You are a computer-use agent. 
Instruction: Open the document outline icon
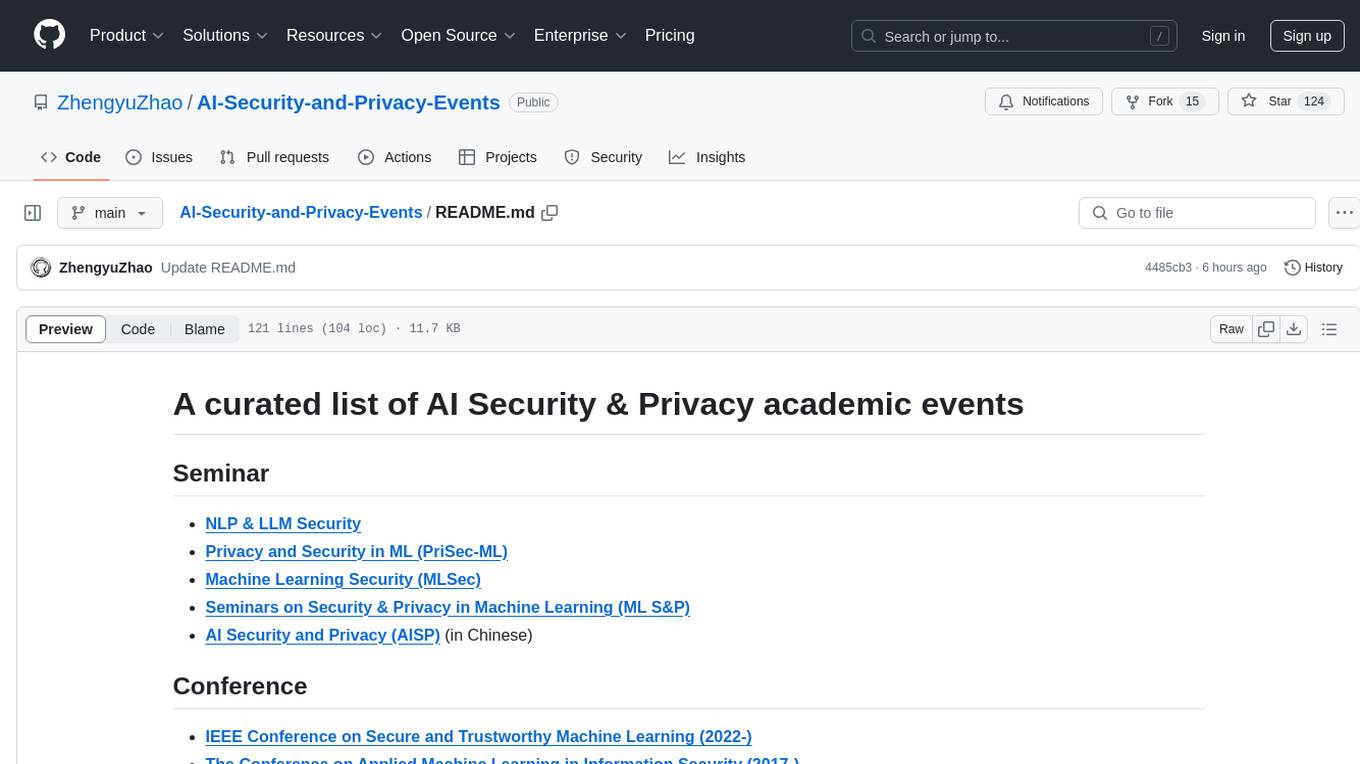tap(1329, 329)
